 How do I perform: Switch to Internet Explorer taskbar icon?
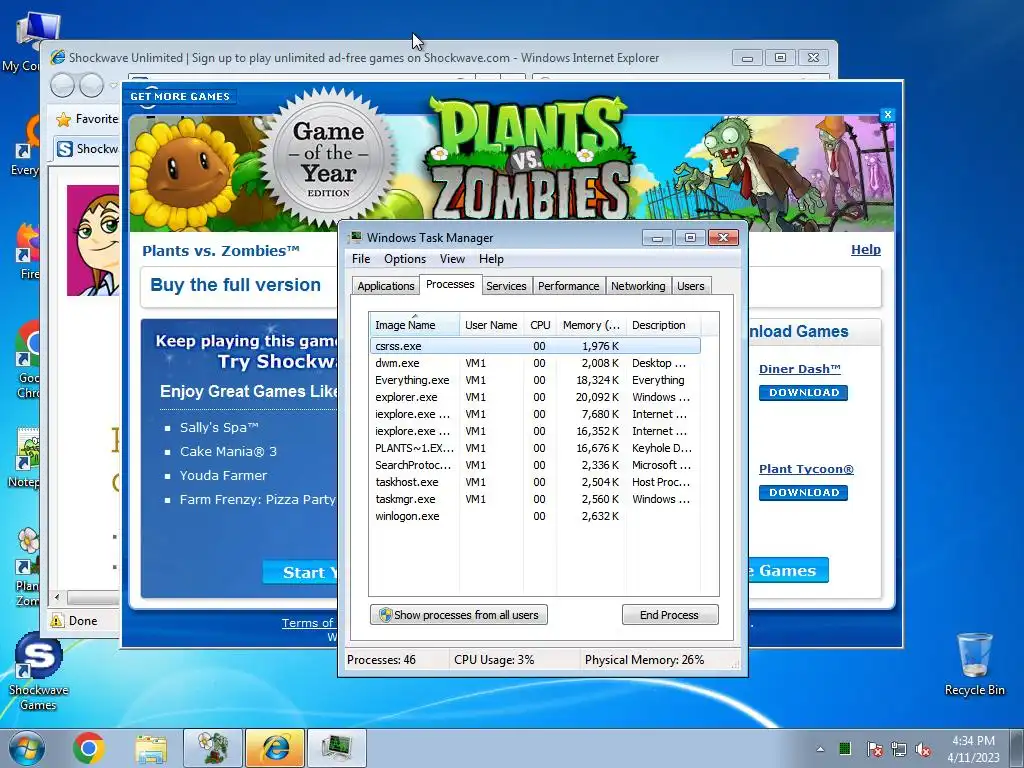pyautogui.click(x=275, y=748)
